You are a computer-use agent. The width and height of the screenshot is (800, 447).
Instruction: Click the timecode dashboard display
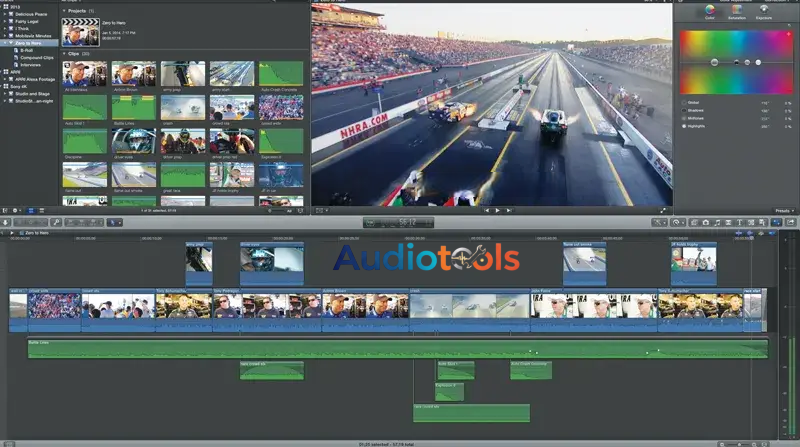398,222
